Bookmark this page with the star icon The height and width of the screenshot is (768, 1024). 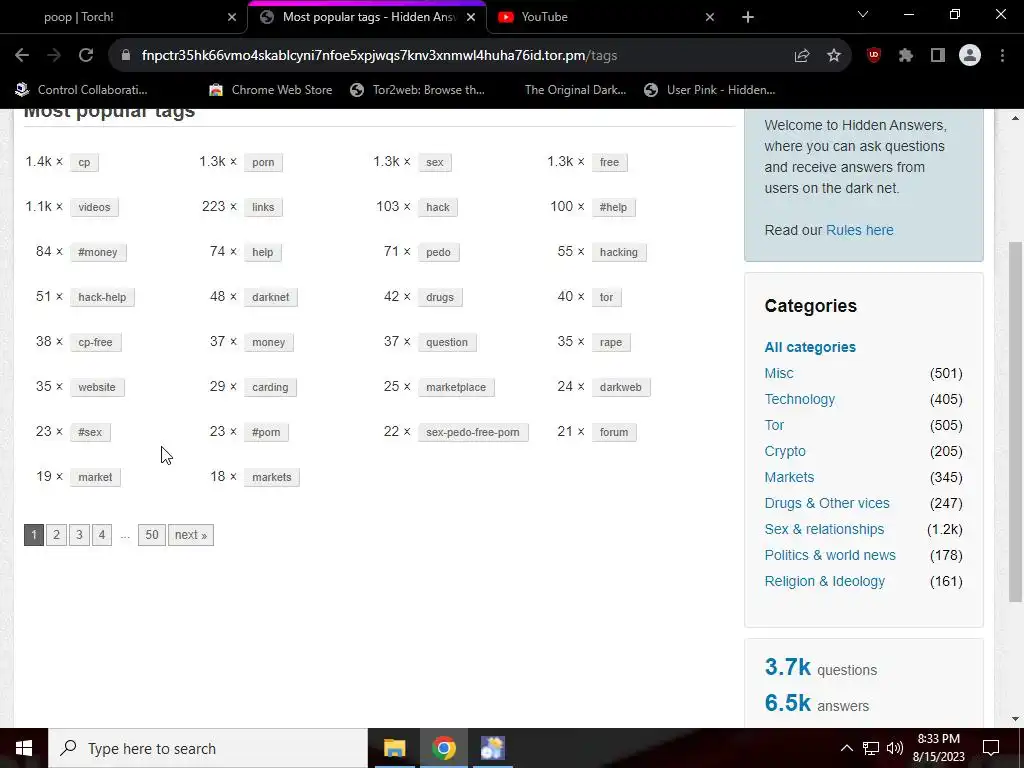(834, 56)
